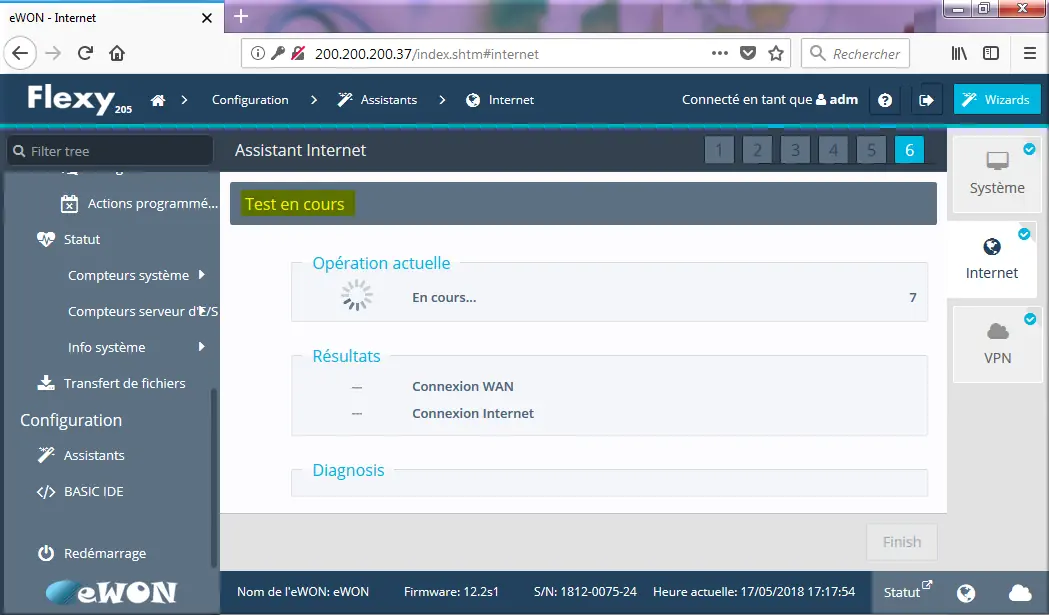Click the Wizards button
The image size is (1049, 615).
(x=996, y=100)
